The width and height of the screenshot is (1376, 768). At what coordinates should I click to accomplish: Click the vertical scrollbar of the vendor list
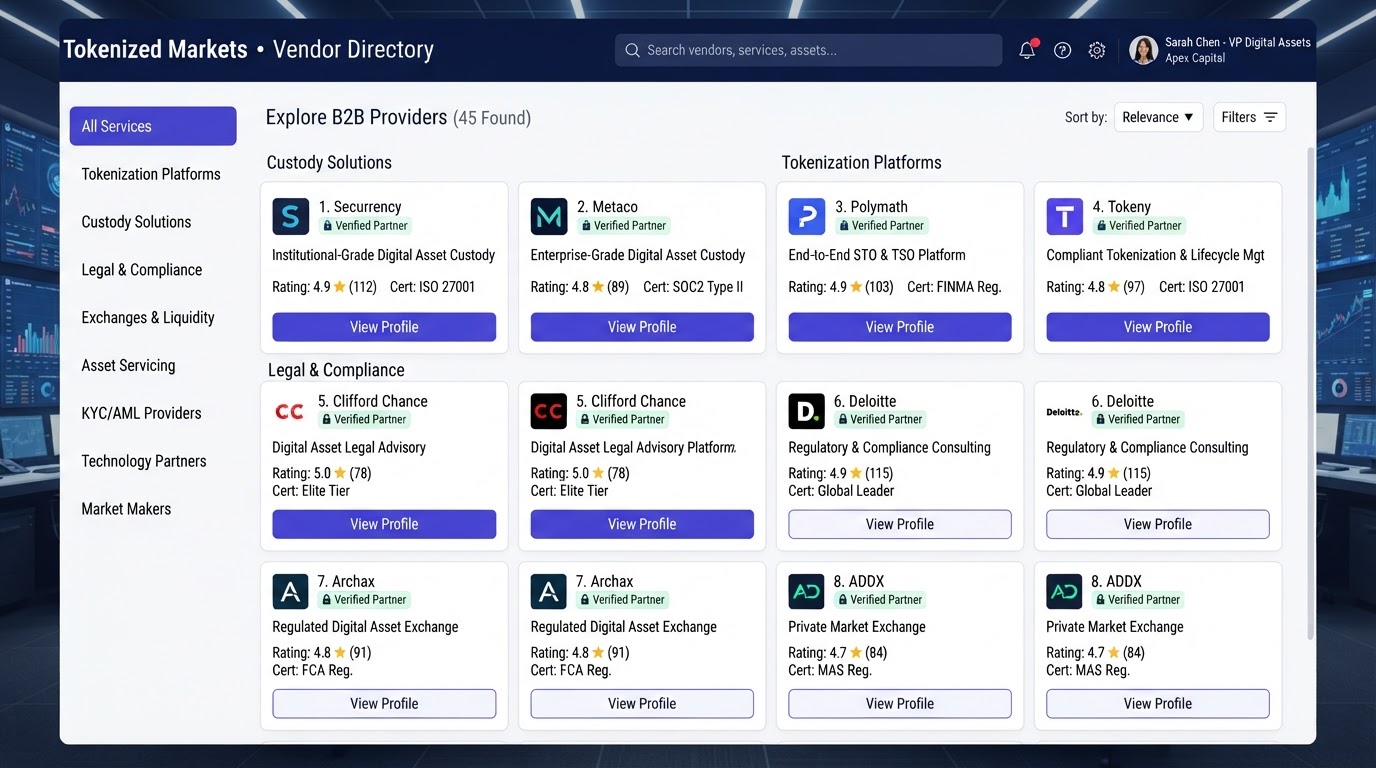pyautogui.click(x=1311, y=392)
